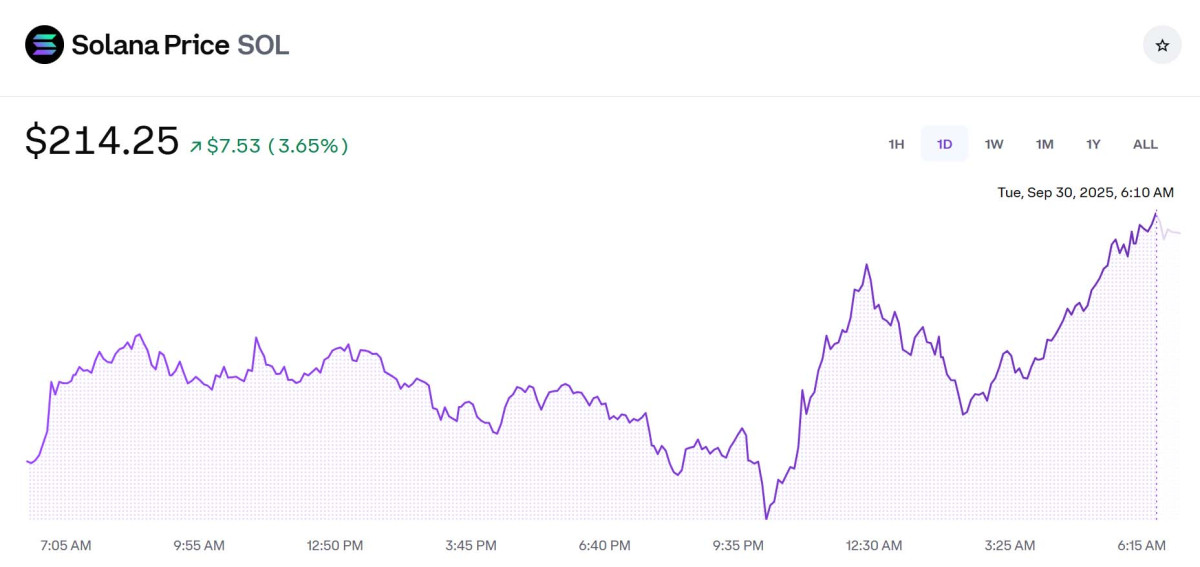Click the $214.25 current price

point(102,141)
